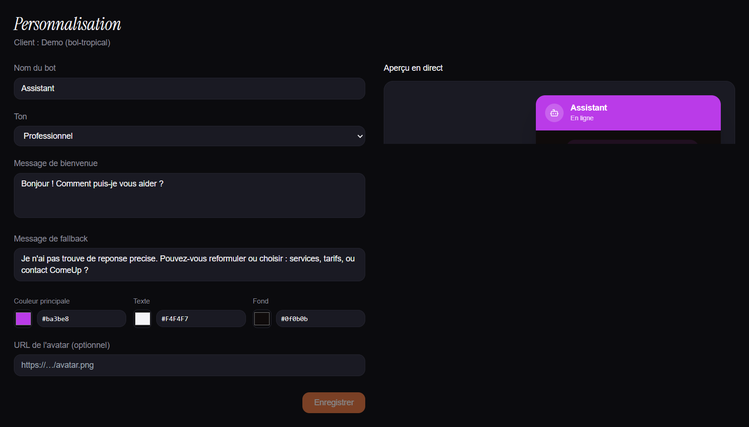This screenshot has height=427, width=749.
Task: Open the Couleur principale purple swatch
Action: tap(23, 319)
